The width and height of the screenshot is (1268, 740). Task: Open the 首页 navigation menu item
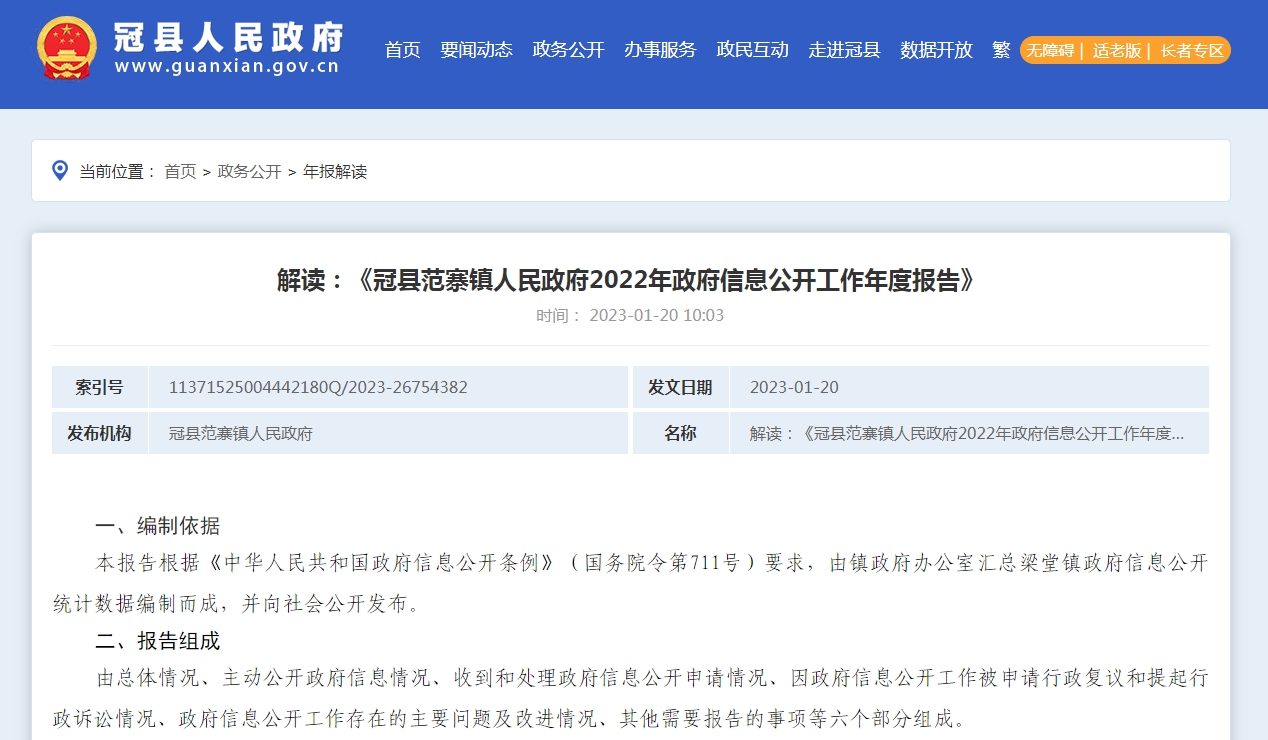[x=403, y=50]
